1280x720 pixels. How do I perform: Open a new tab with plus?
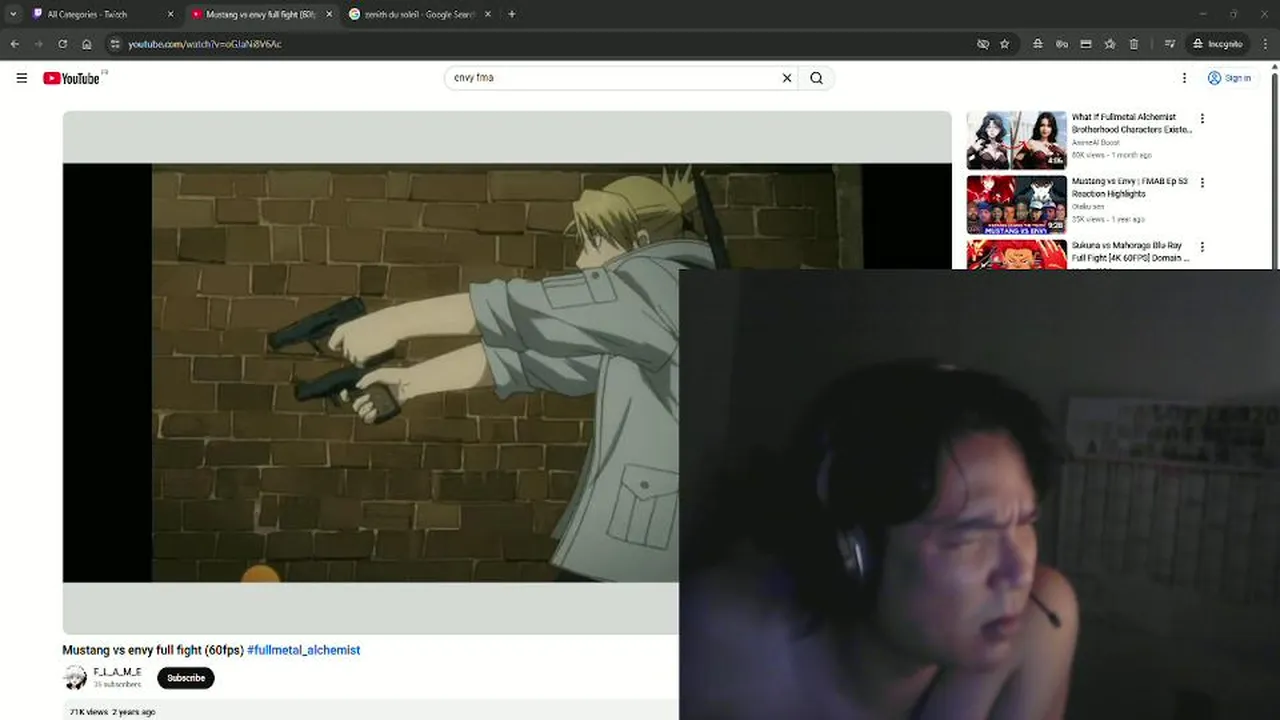(511, 14)
